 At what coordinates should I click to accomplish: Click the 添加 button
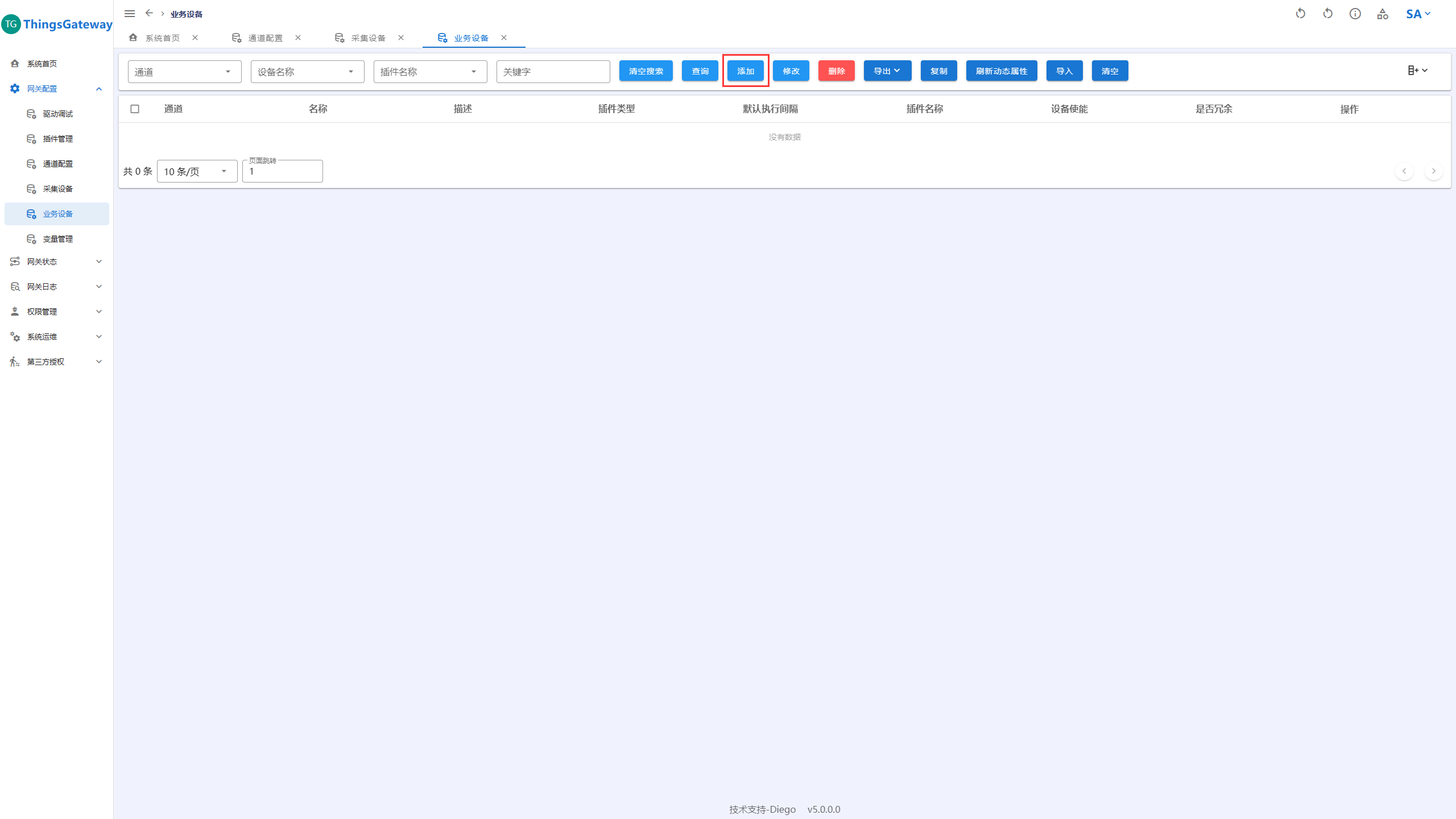[x=745, y=71]
